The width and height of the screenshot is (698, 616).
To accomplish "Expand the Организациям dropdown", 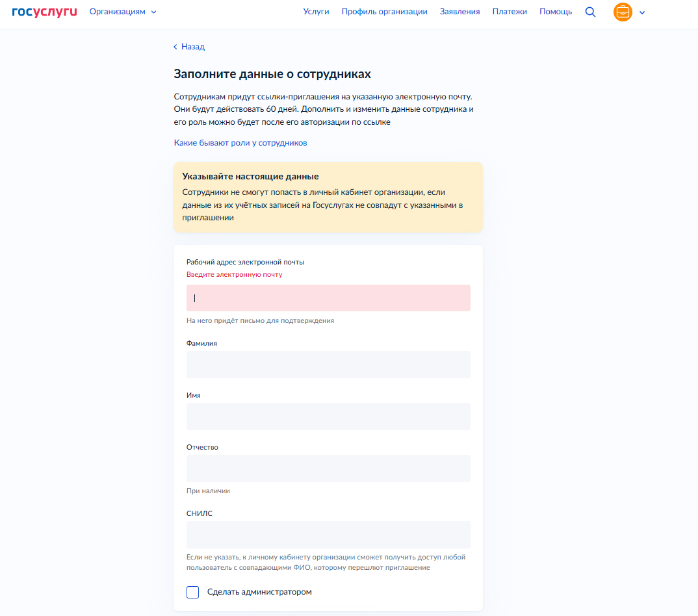I will pyautogui.click(x=122, y=12).
